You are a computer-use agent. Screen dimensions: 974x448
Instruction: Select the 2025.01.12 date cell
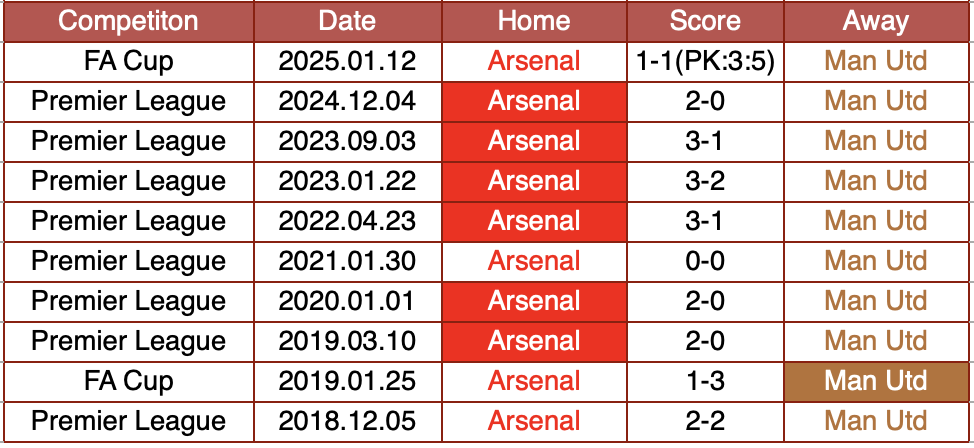coord(347,61)
